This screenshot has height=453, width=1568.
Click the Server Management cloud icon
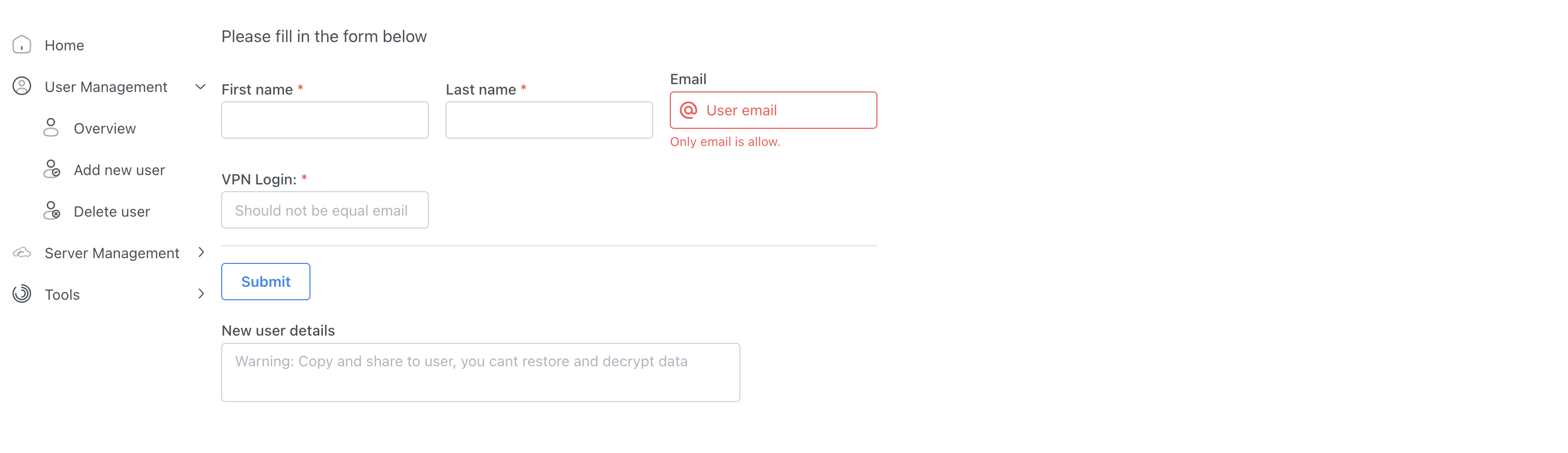tap(22, 252)
